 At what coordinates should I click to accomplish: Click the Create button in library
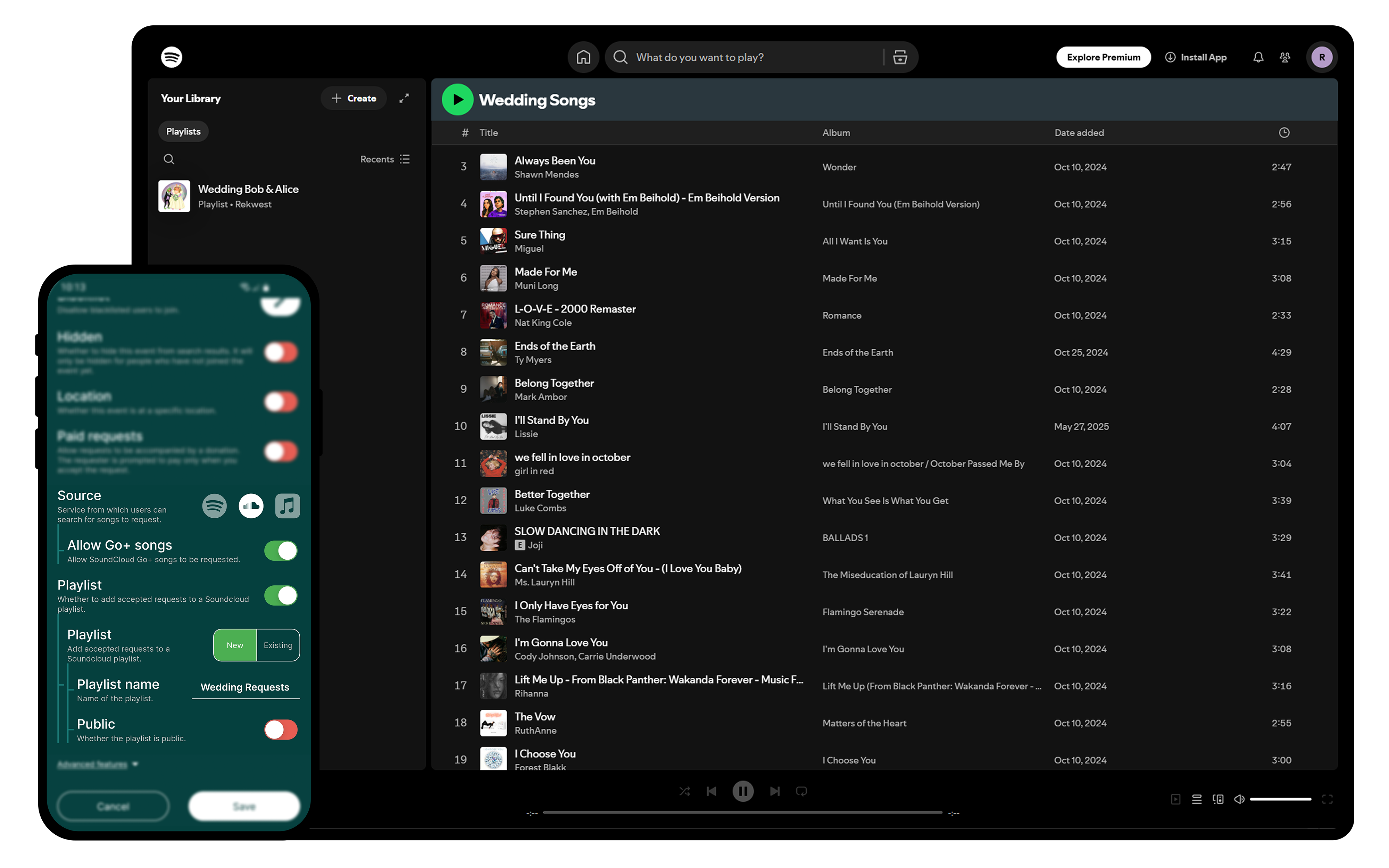tap(354, 98)
